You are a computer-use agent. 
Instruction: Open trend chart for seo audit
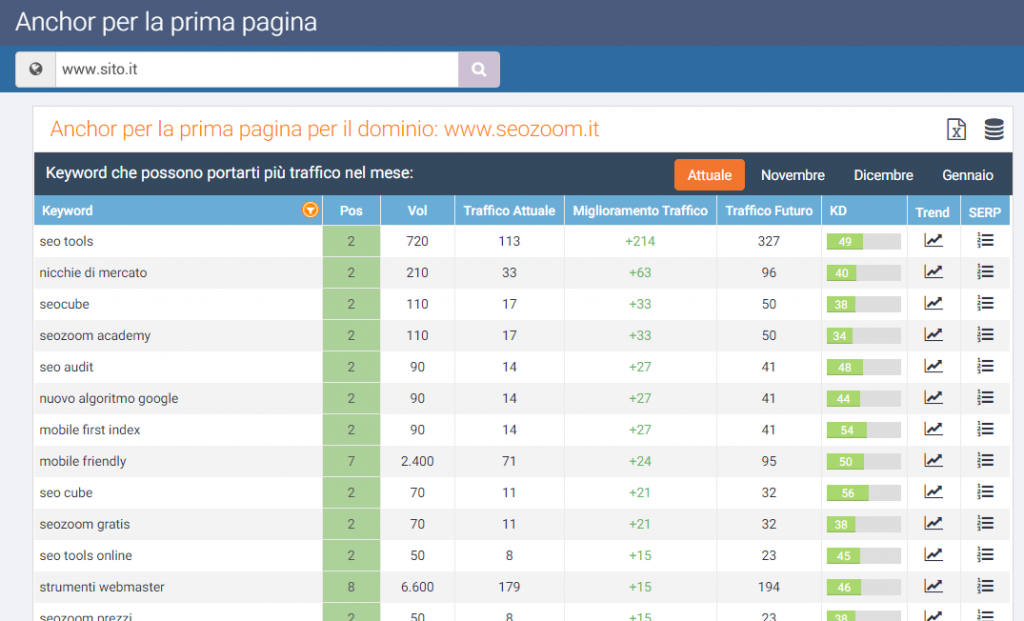coord(933,366)
